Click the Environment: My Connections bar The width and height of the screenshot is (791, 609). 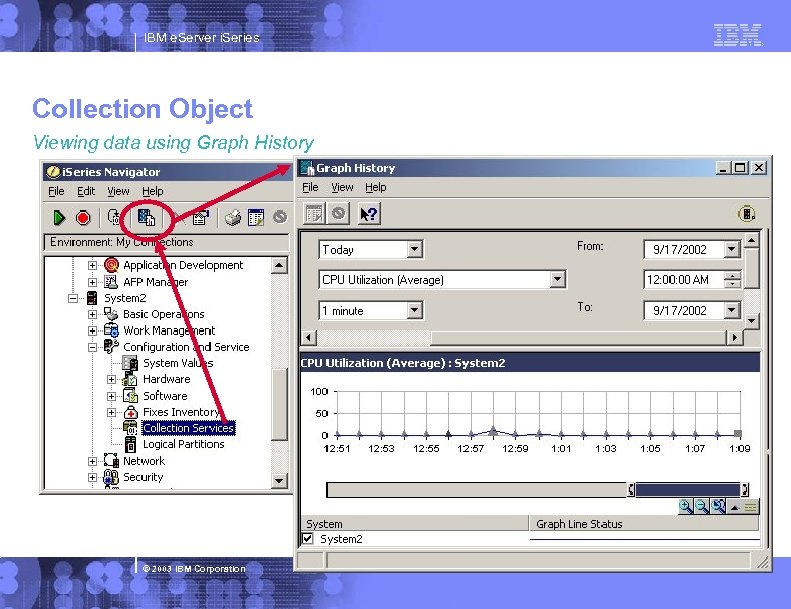(166, 242)
